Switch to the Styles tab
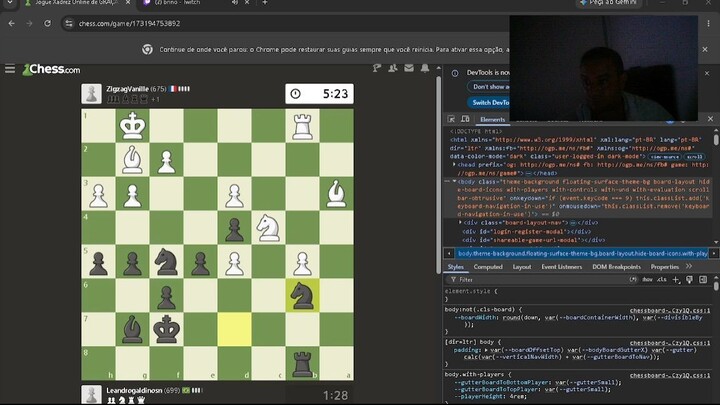The height and width of the screenshot is (405, 720). [456, 267]
